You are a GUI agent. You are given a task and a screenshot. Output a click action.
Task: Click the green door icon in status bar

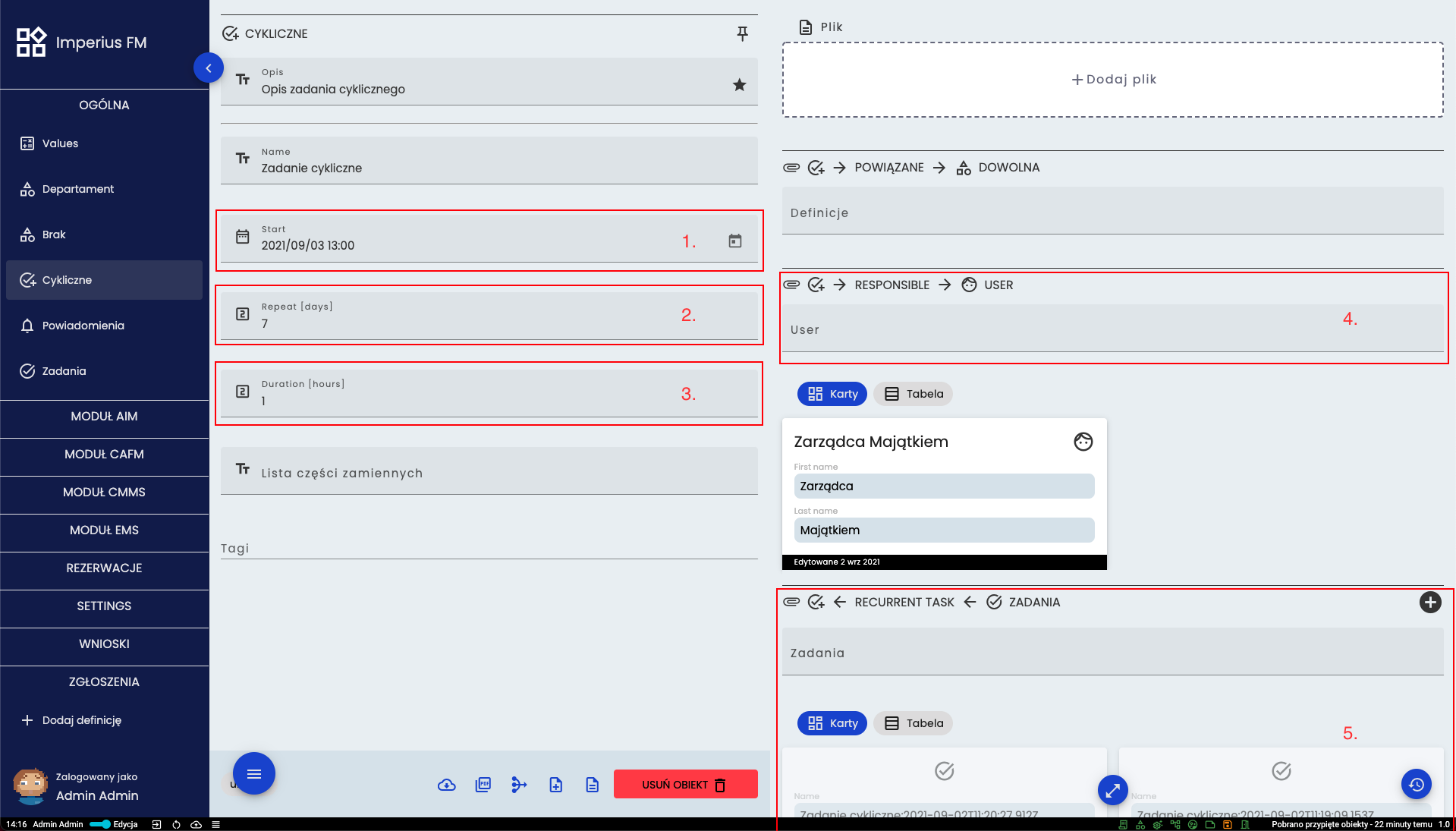tap(1245, 824)
